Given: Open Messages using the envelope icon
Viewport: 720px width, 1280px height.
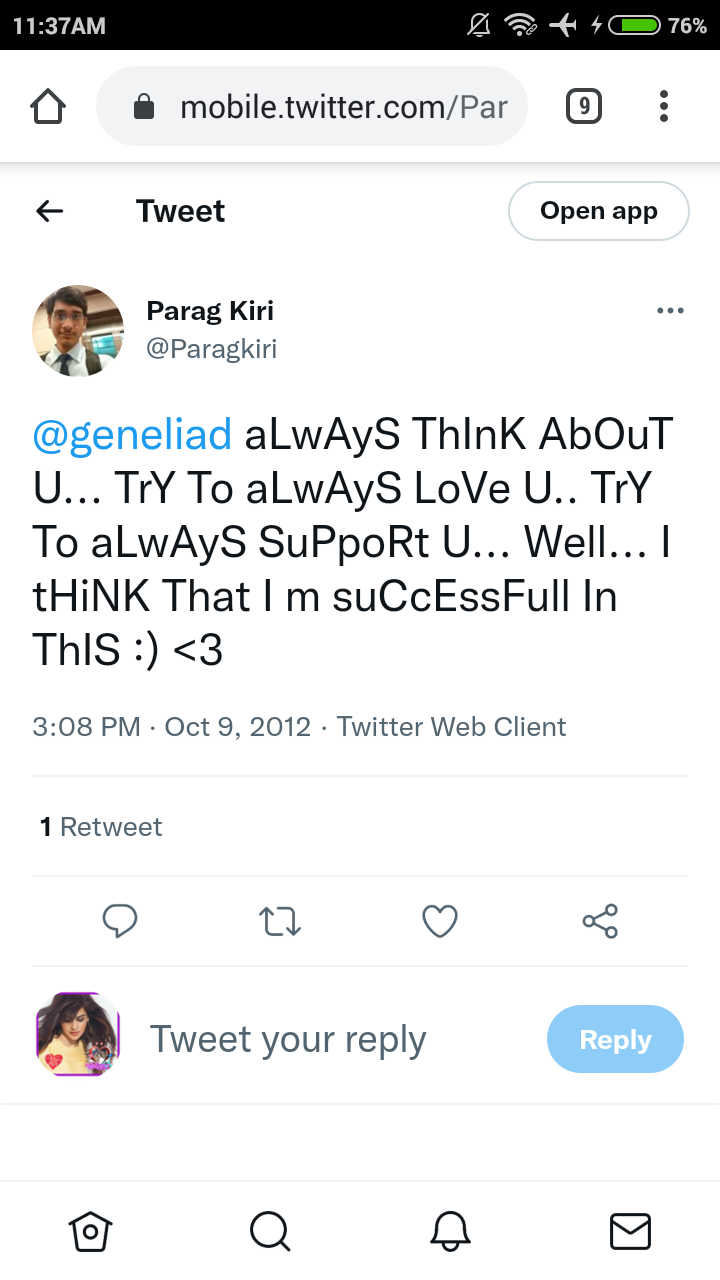Looking at the screenshot, I should (x=630, y=1231).
